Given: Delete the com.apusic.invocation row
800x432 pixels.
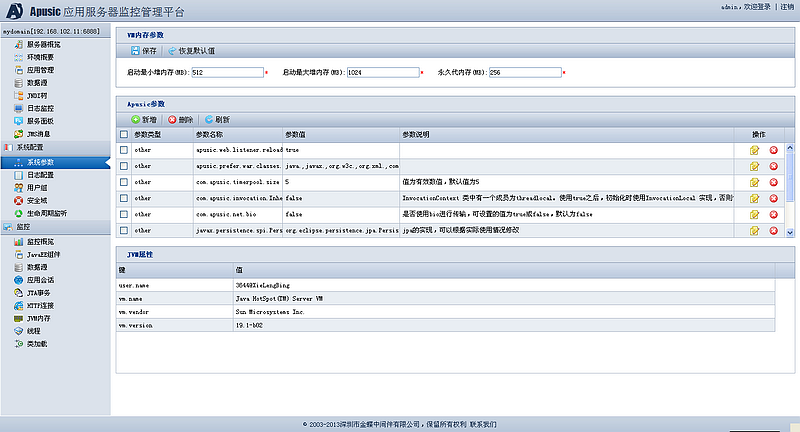Looking at the screenshot, I should coord(773,198).
